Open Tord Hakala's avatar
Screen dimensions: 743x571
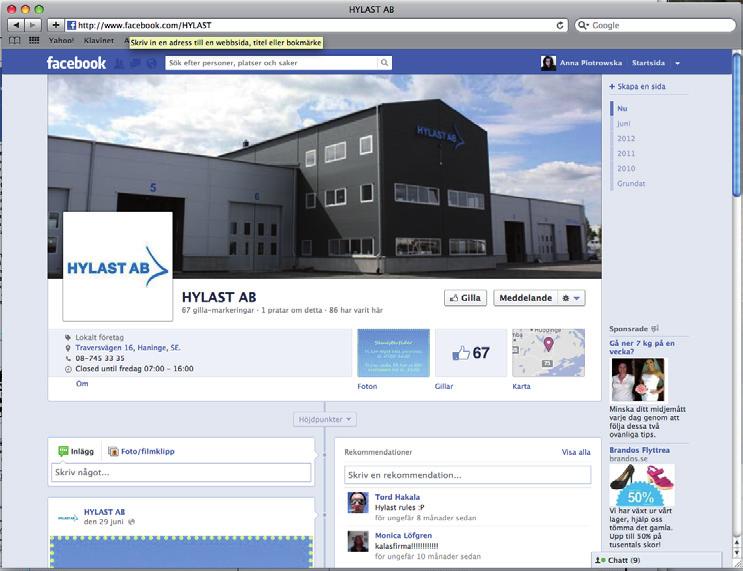358,502
